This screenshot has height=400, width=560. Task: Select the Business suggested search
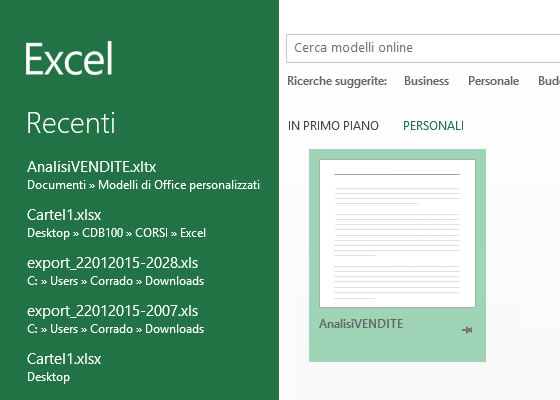[426, 81]
